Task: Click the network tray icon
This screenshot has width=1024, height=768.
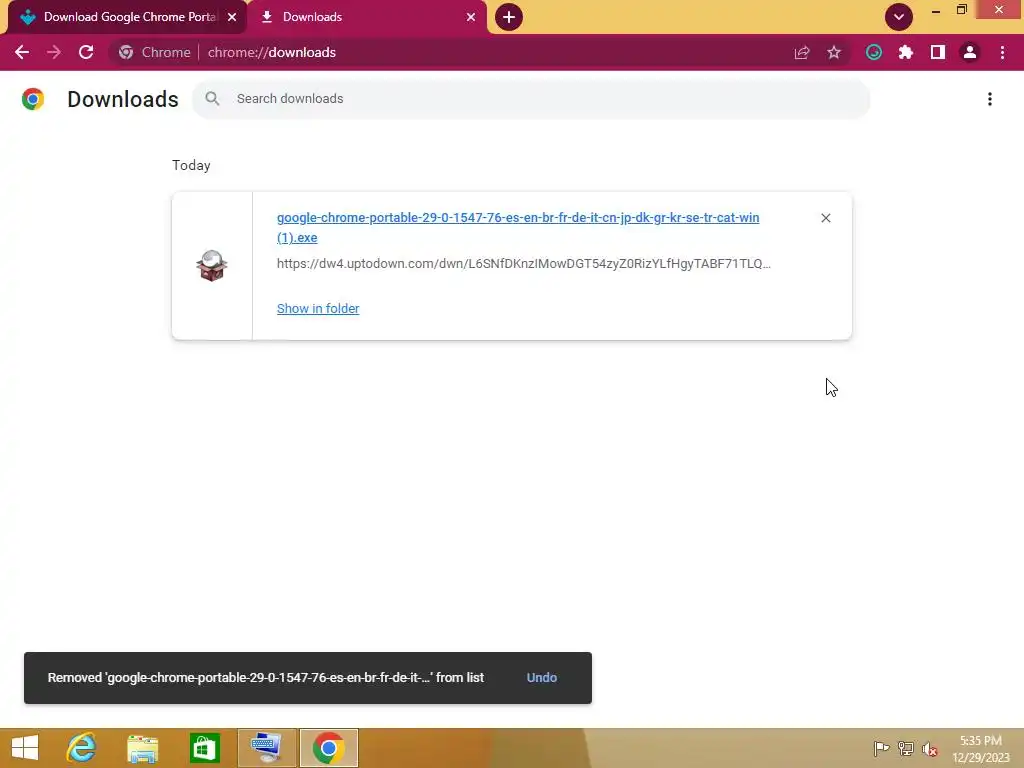Action: (x=905, y=748)
